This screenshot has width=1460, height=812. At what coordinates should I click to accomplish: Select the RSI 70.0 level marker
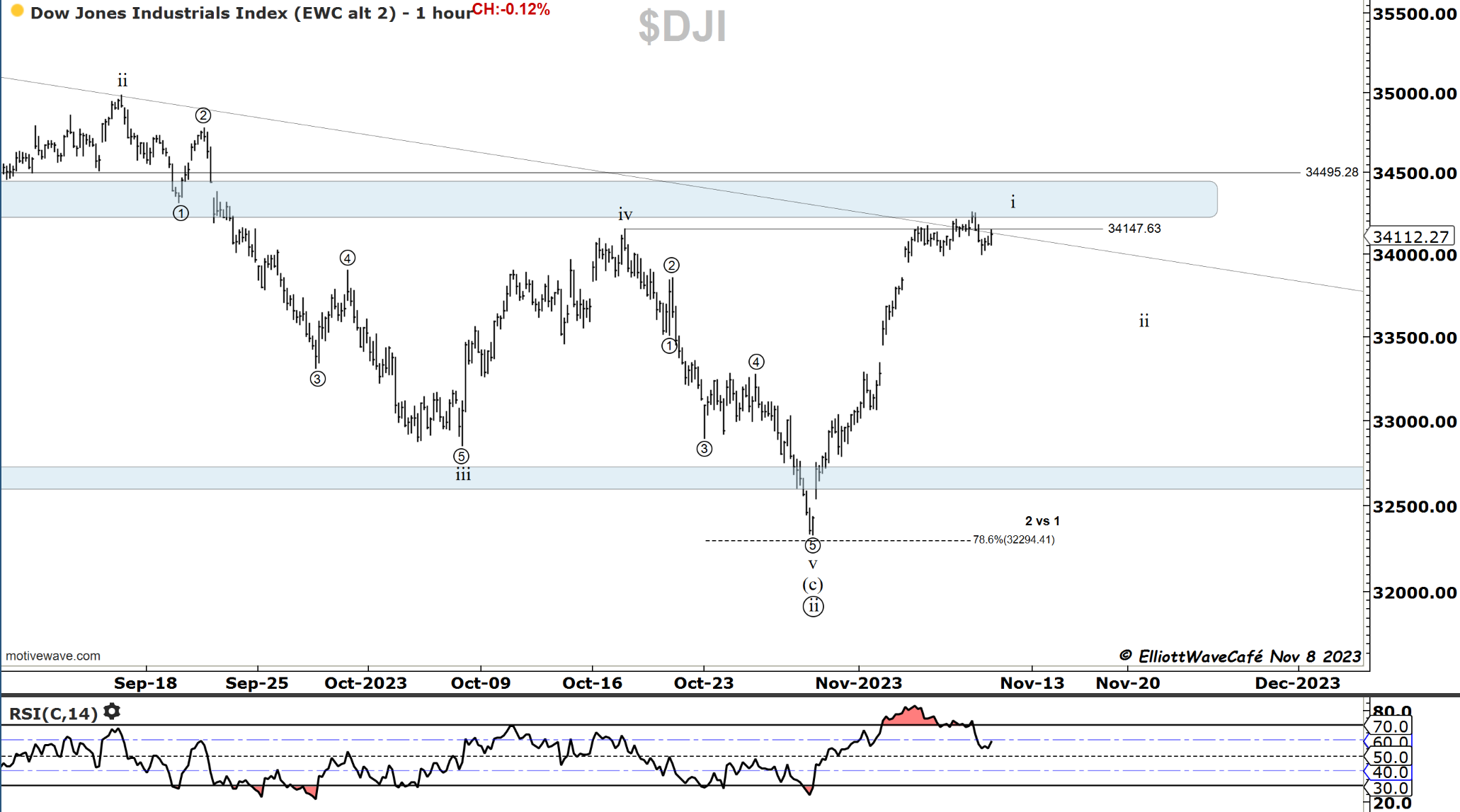(x=1389, y=726)
